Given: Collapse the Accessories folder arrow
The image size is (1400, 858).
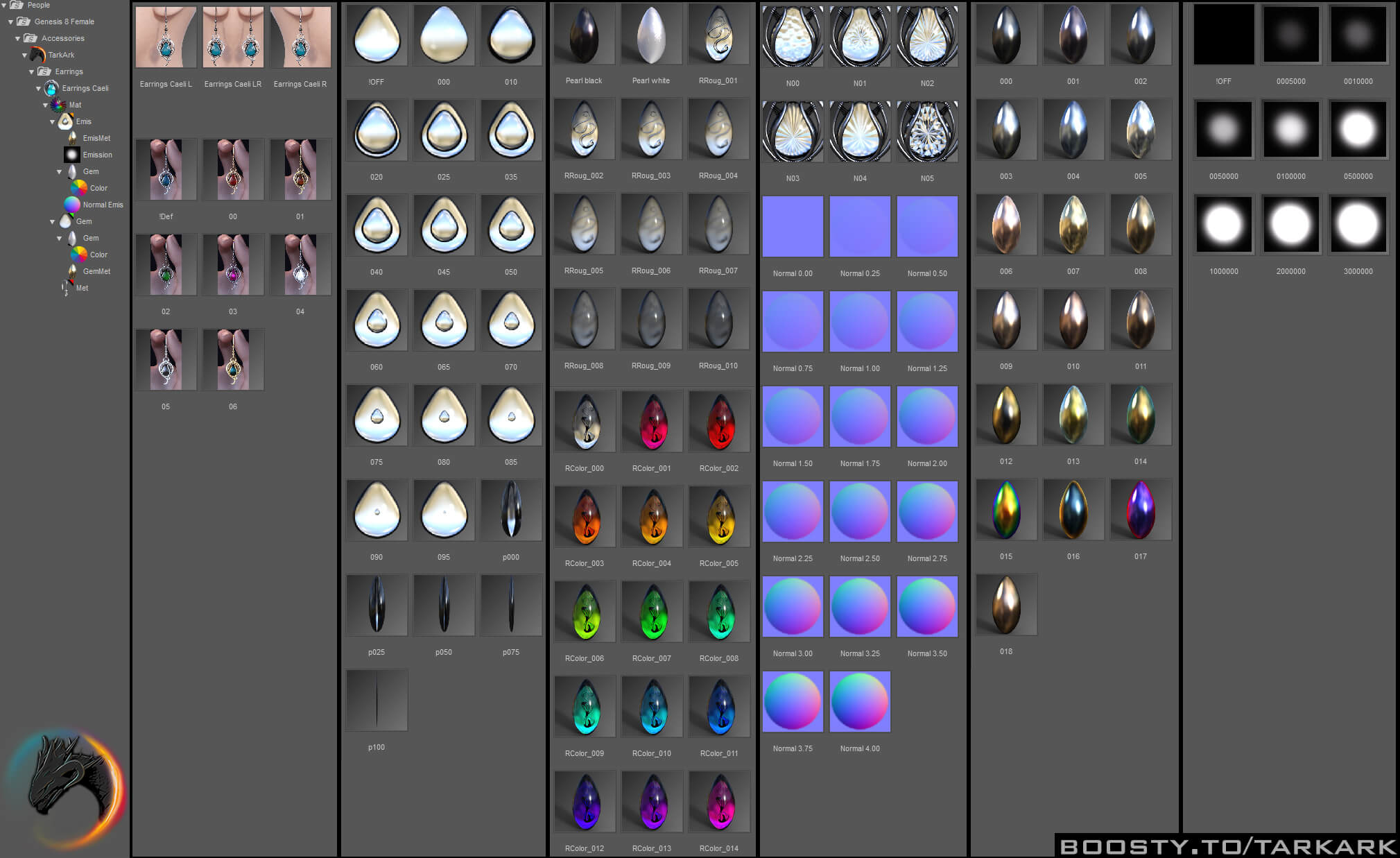Looking at the screenshot, I should pyautogui.click(x=17, y=38).
